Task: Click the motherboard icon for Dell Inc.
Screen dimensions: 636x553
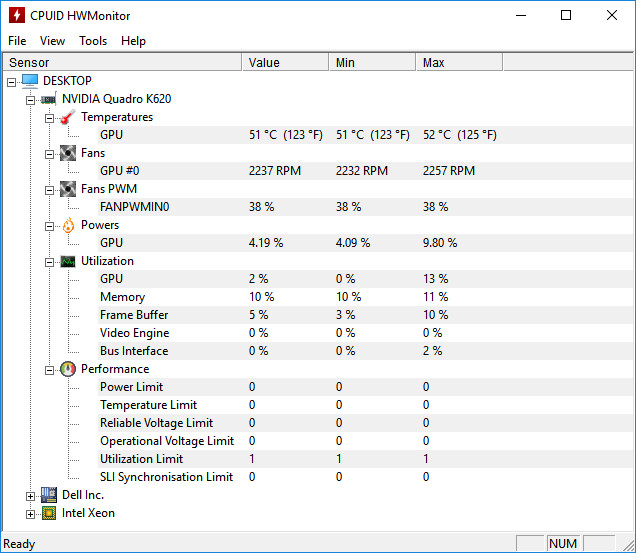Action: click(49, 495)
